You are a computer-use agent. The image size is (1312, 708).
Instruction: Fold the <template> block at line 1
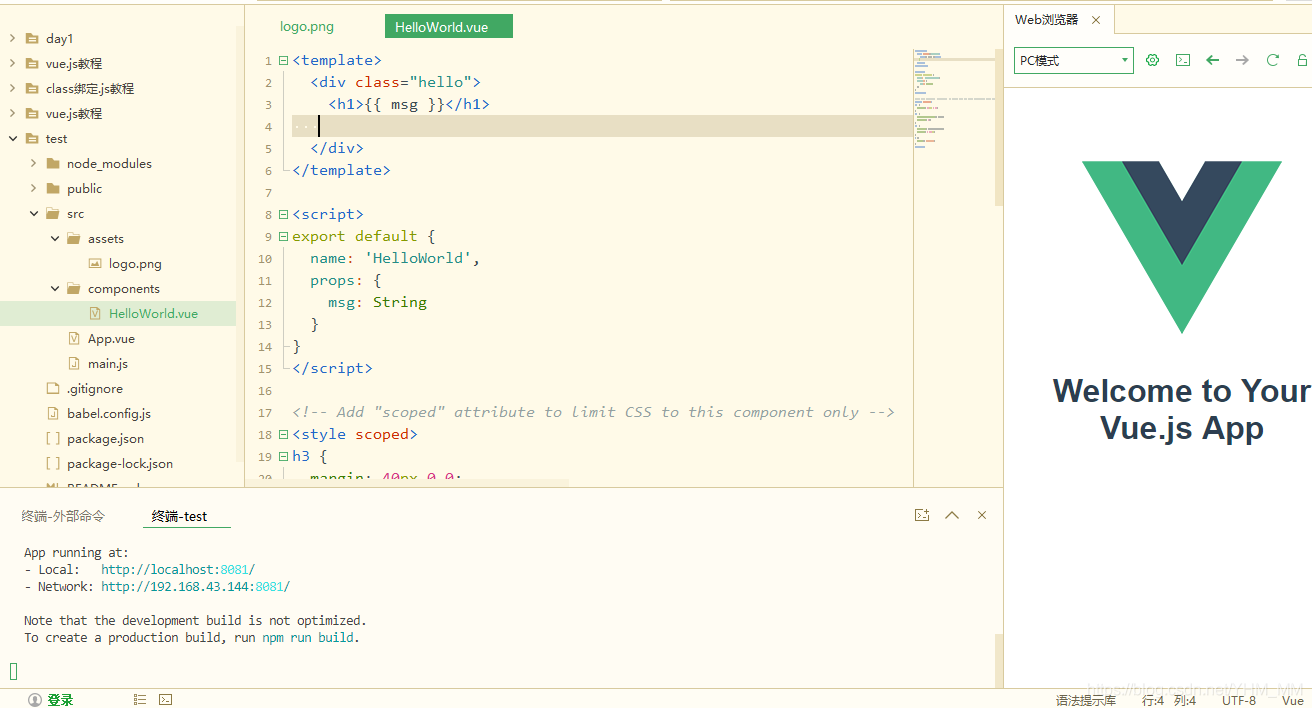tap(283, 61)
